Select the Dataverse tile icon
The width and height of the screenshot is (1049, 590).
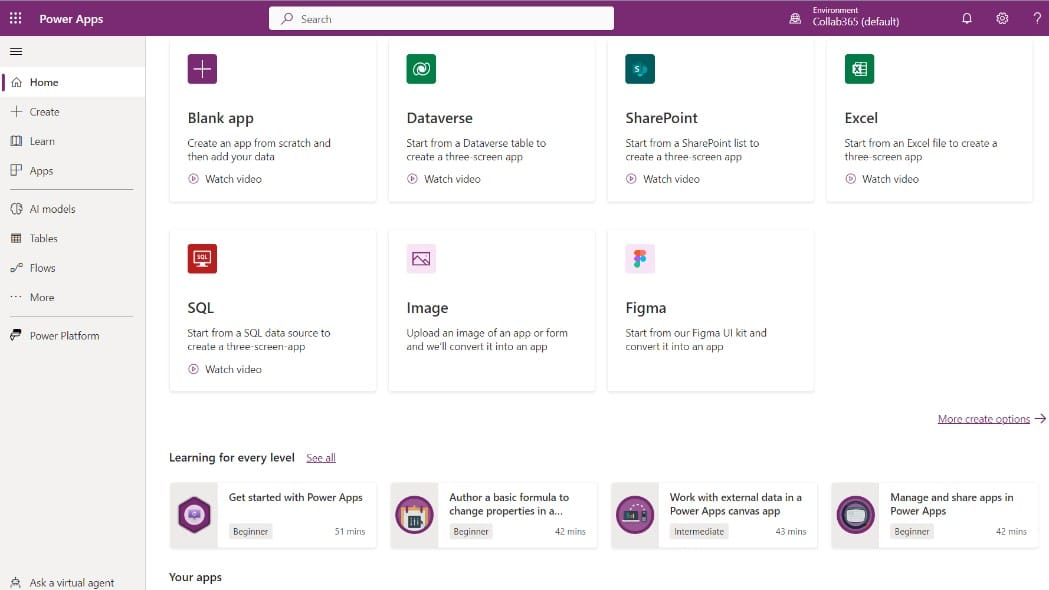[421, 69]
